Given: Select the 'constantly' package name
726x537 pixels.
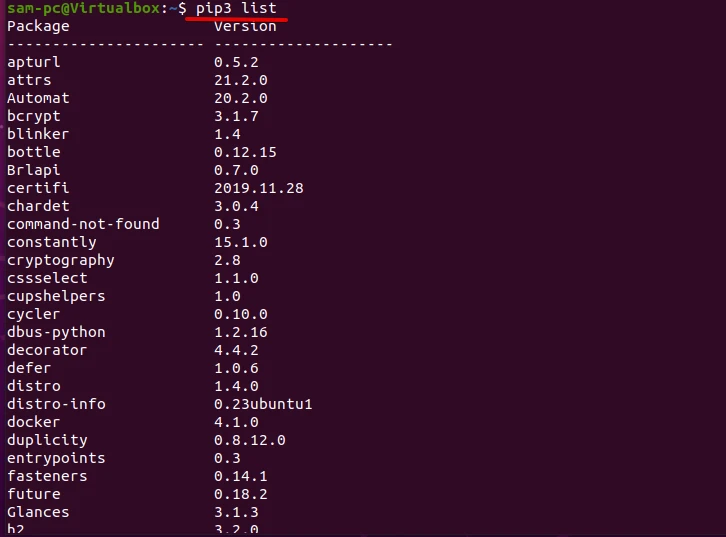Looking at the screenshot, I should click(51, 243).
